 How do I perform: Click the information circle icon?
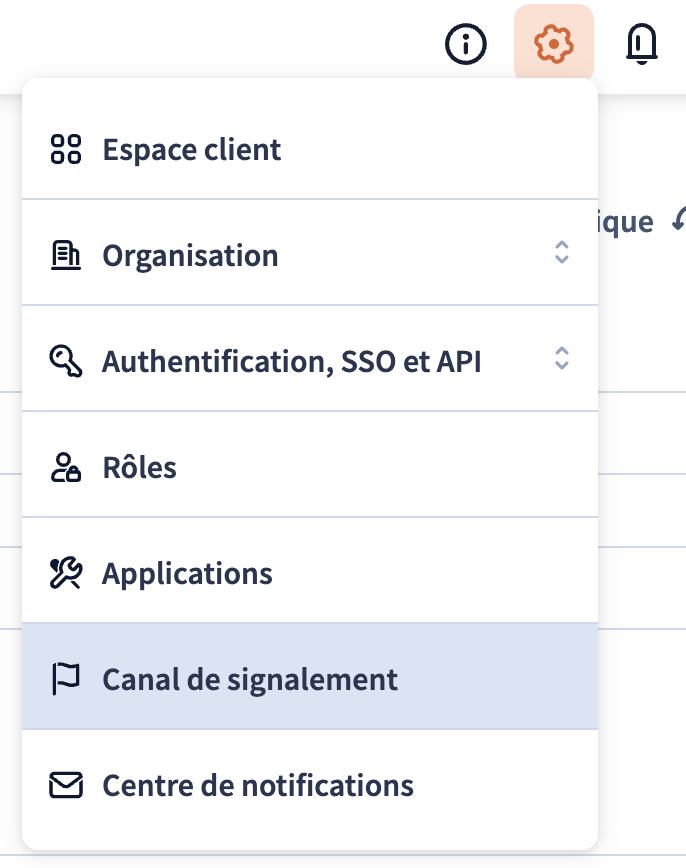(x=466, y=44)
